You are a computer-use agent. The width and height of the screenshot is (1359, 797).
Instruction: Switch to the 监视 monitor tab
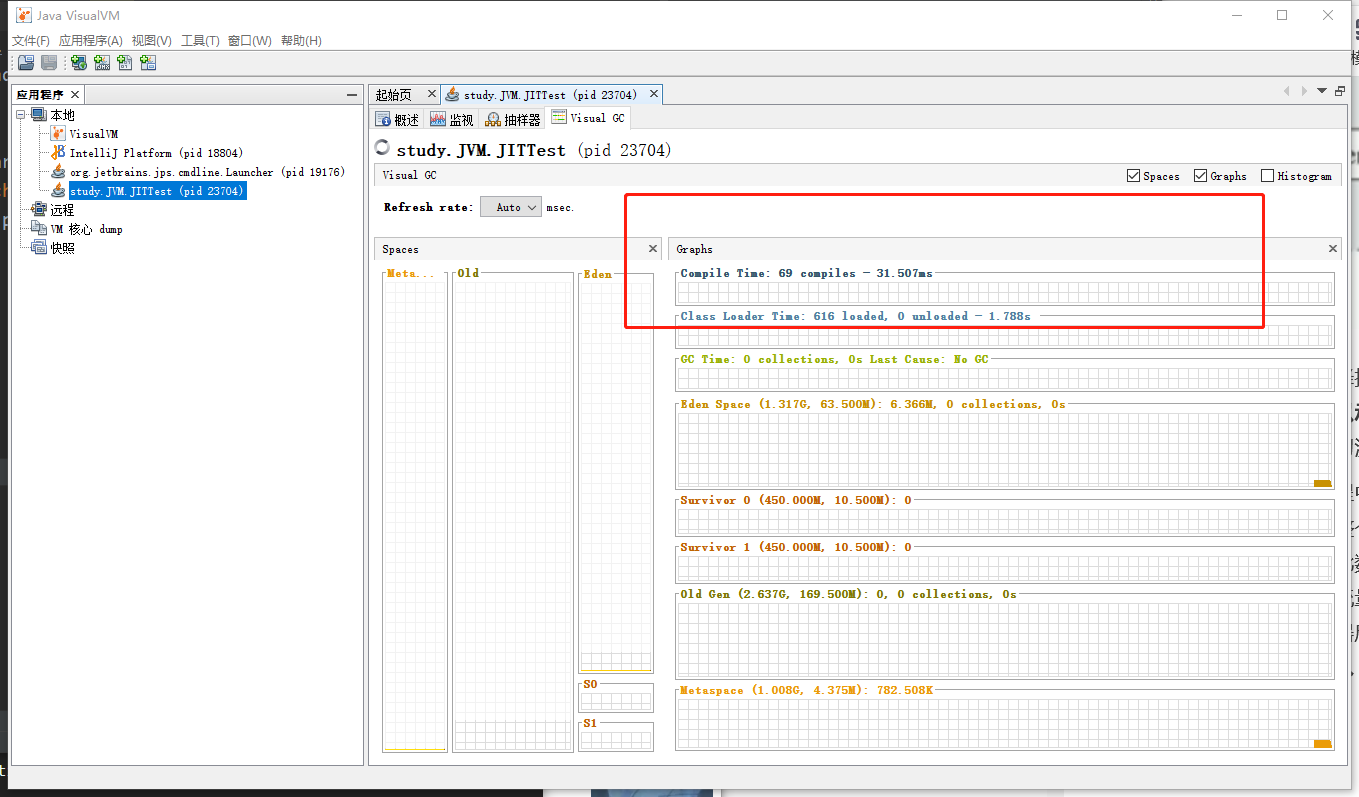452,119
